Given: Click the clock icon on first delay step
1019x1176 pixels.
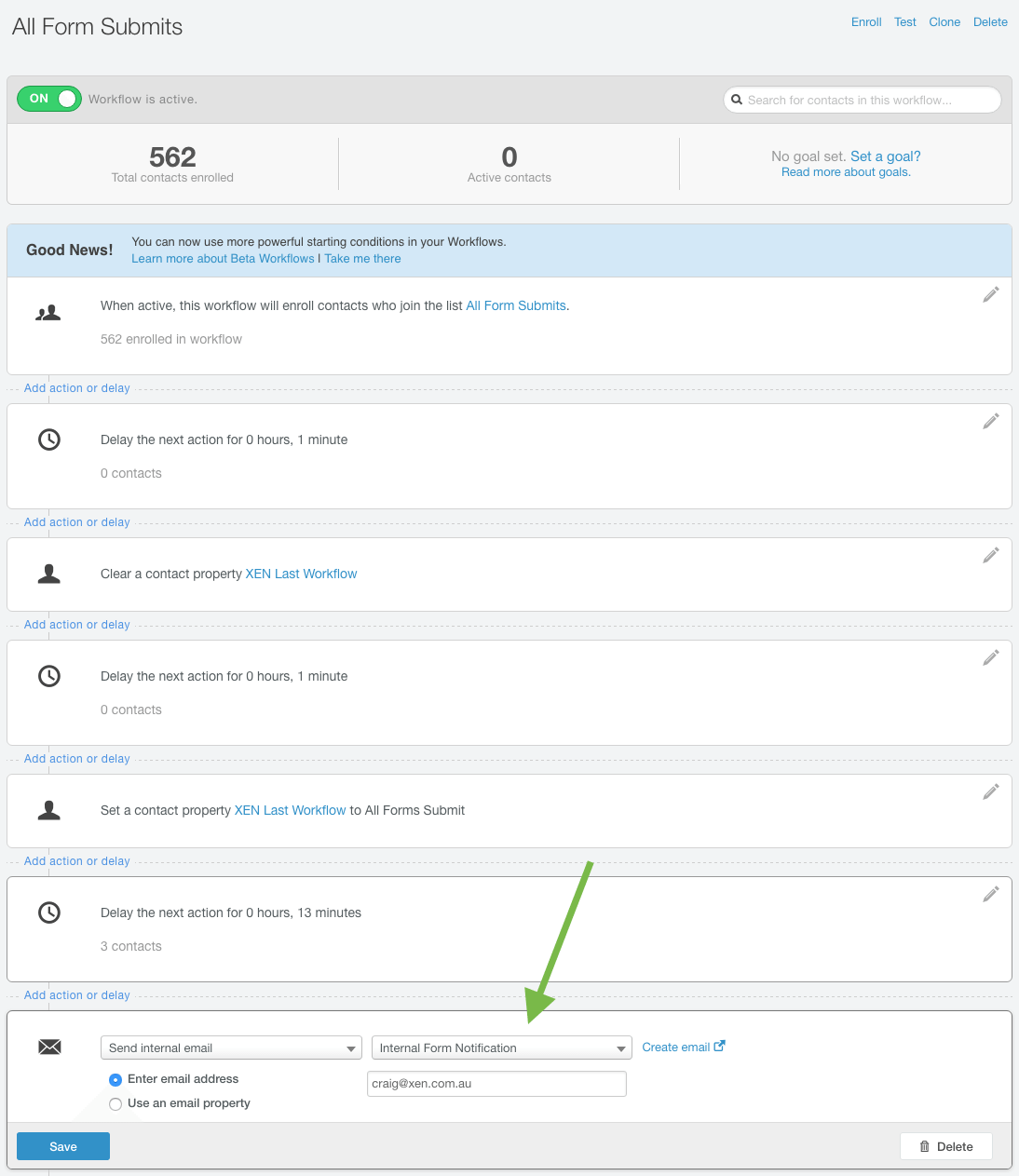Looking at the screenshot, I should tap(49, 439).
